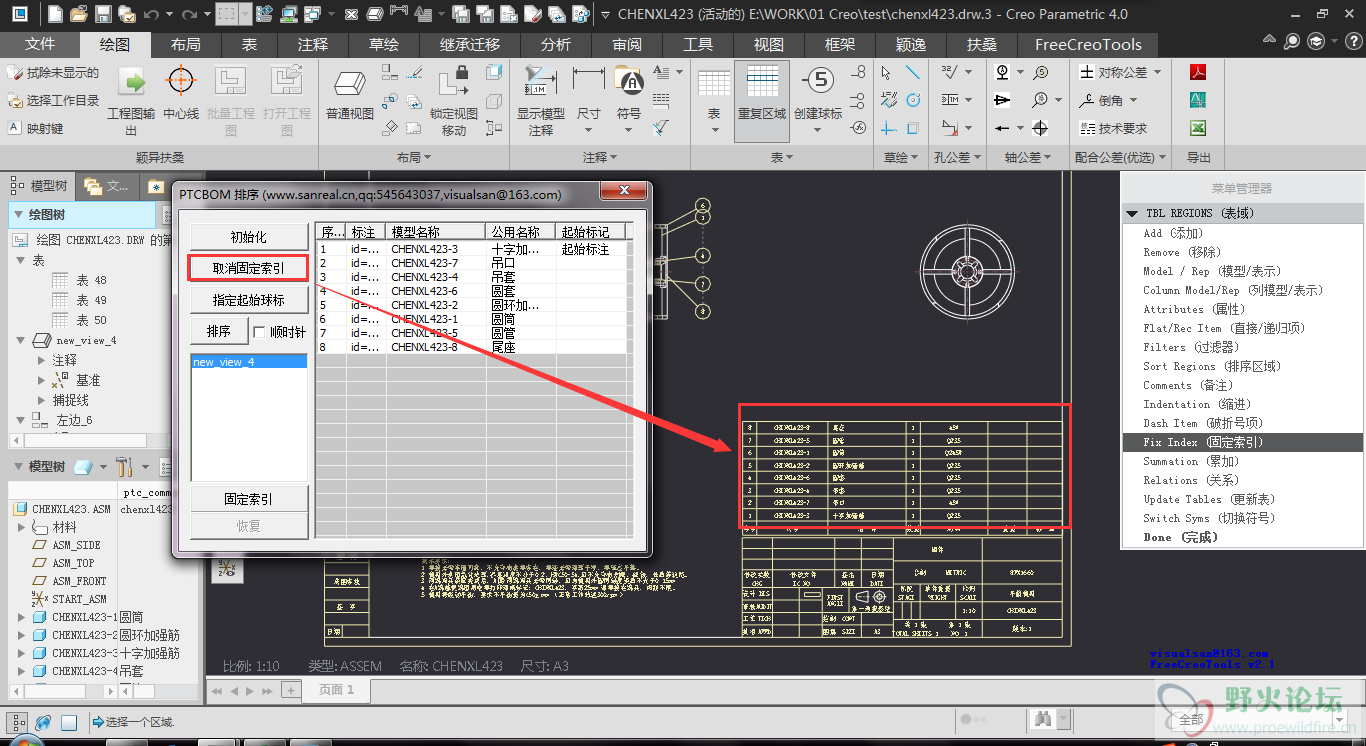Image resolution: width=1366 pixels, height=746 pixels.
Task: Select the CHENXL423-7 row in BOM table
Action: pos(424,263)
